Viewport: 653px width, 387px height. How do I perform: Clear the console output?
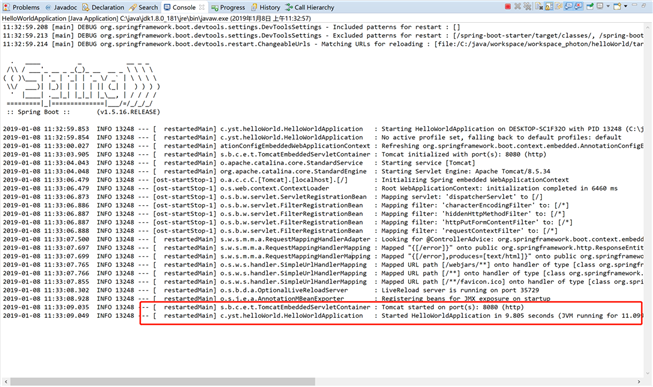click(x=539, y=6)
